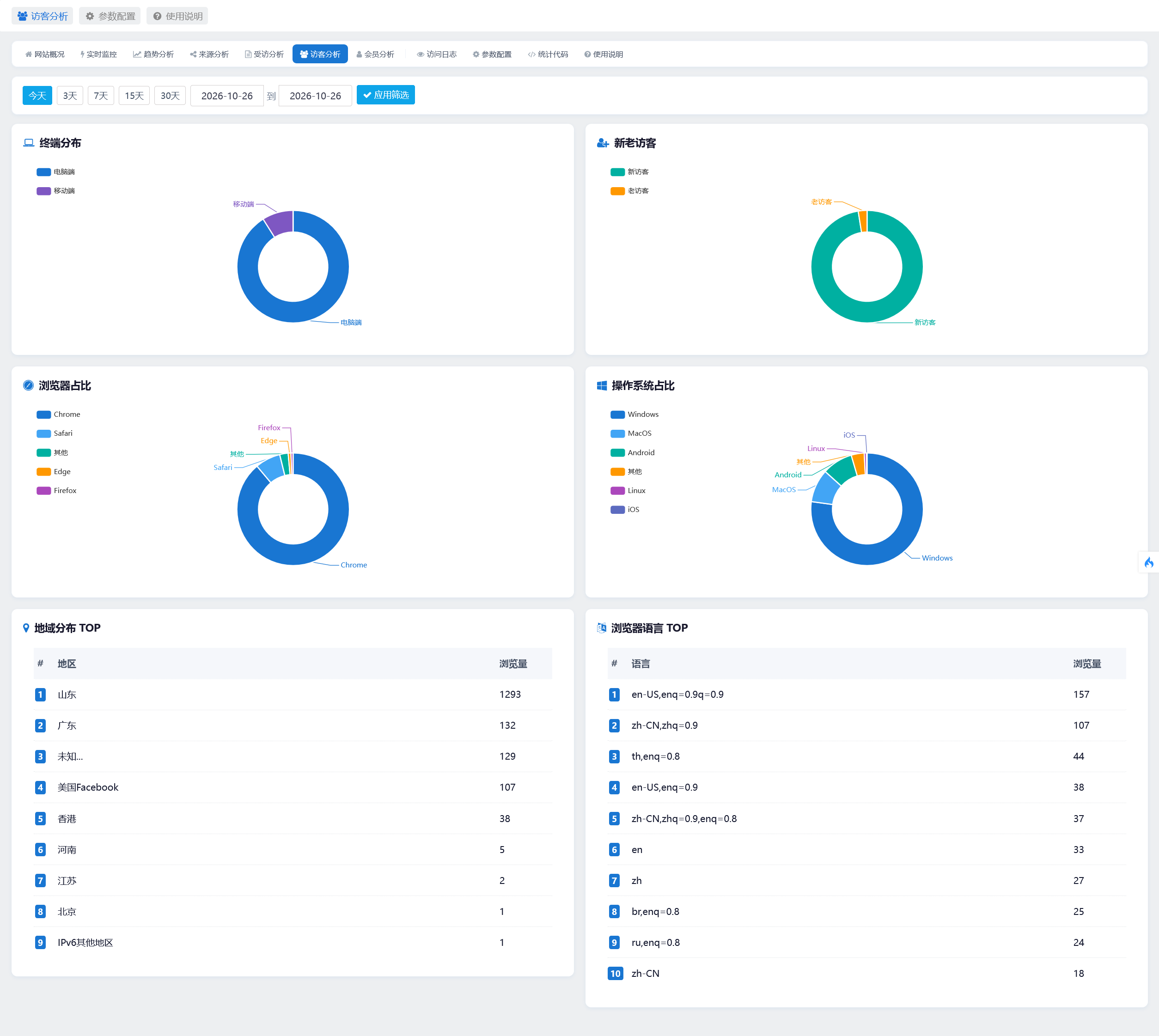Click the language icon beside 浏览器语言 TOP

click(x=602, y=628)
